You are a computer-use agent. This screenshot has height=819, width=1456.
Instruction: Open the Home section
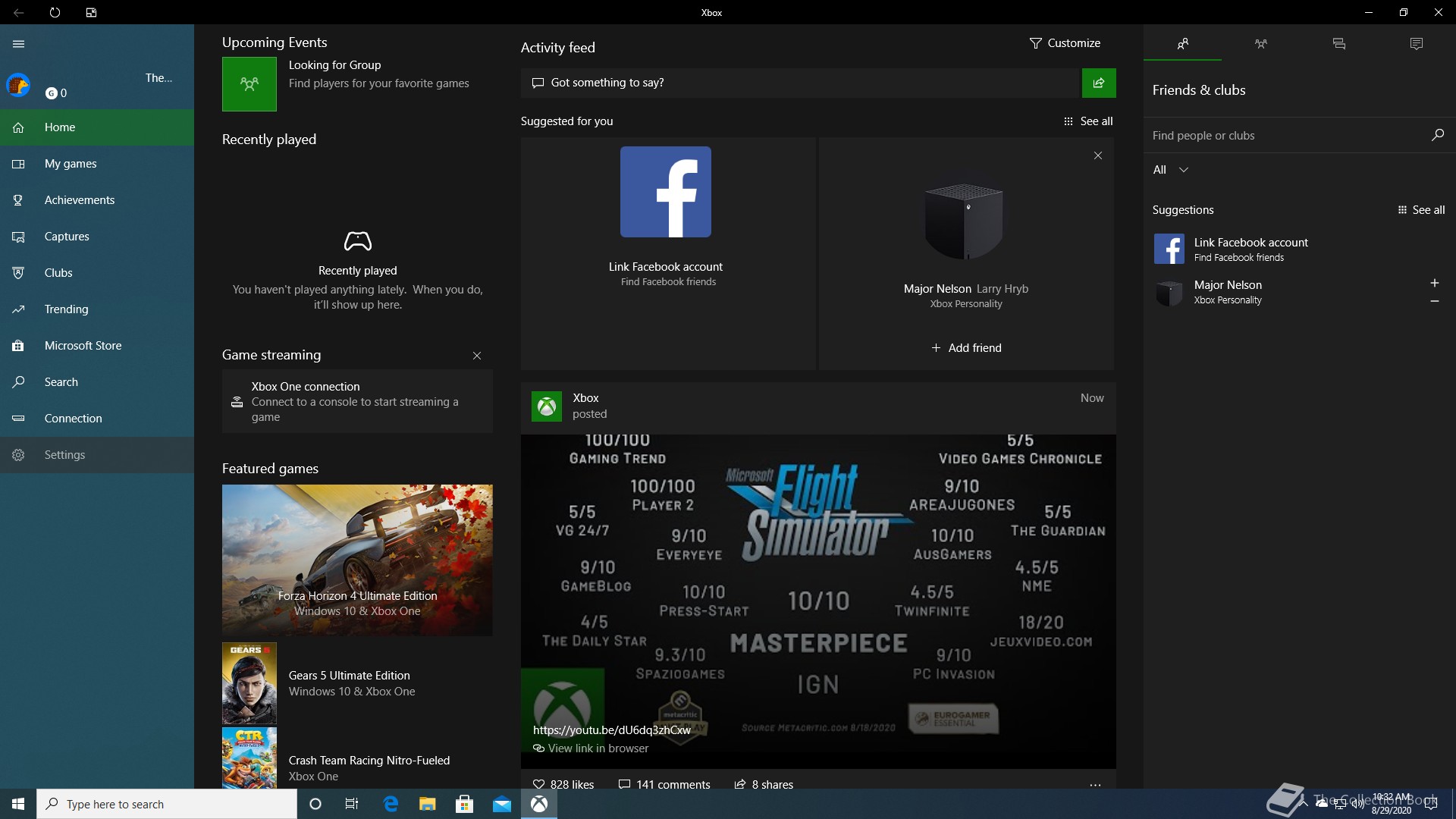click(x=97, y=127)
